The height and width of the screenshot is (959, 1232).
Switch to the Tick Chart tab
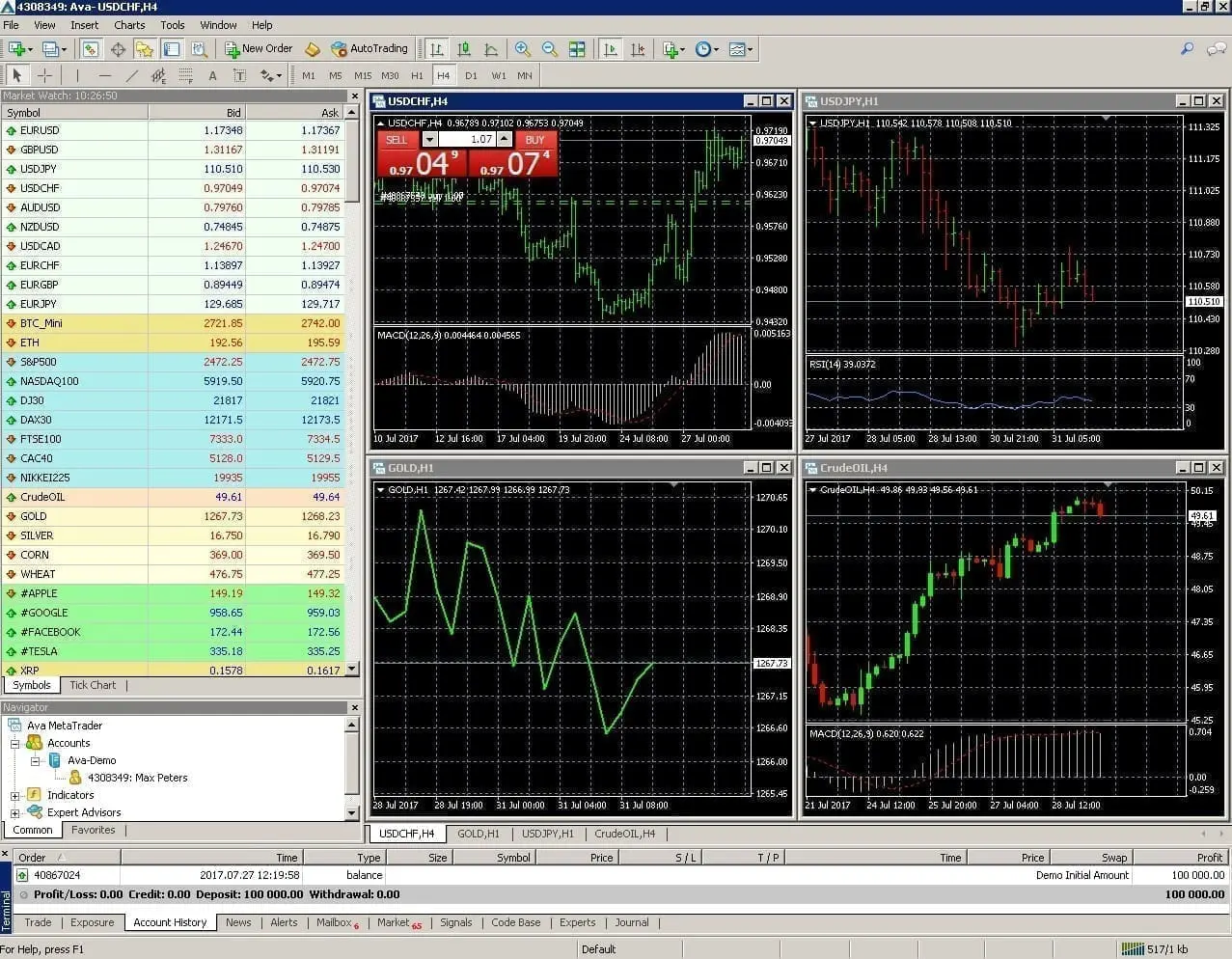(92, 685)
